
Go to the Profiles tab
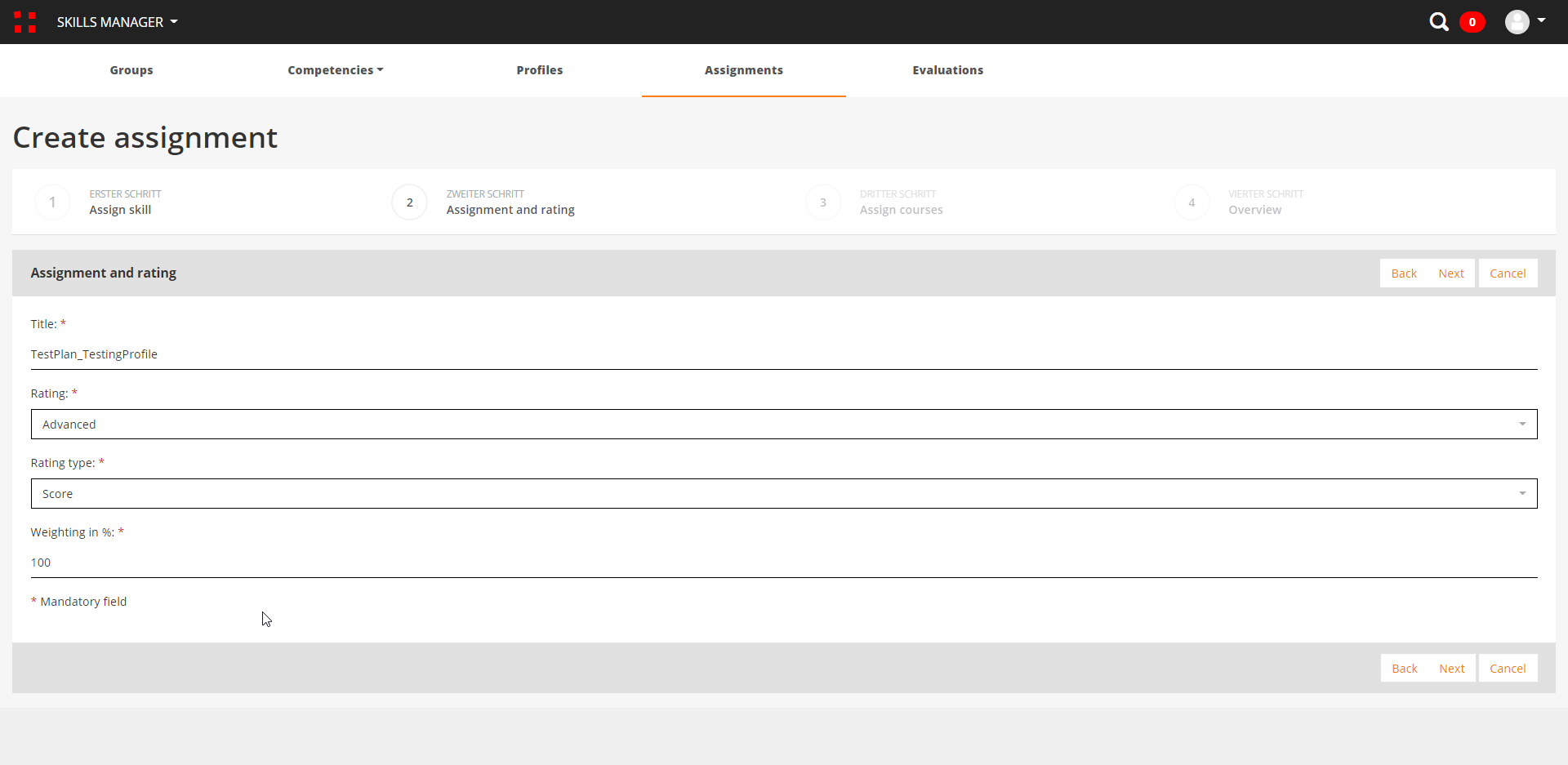pyautogui.click(x=539, y=70)
